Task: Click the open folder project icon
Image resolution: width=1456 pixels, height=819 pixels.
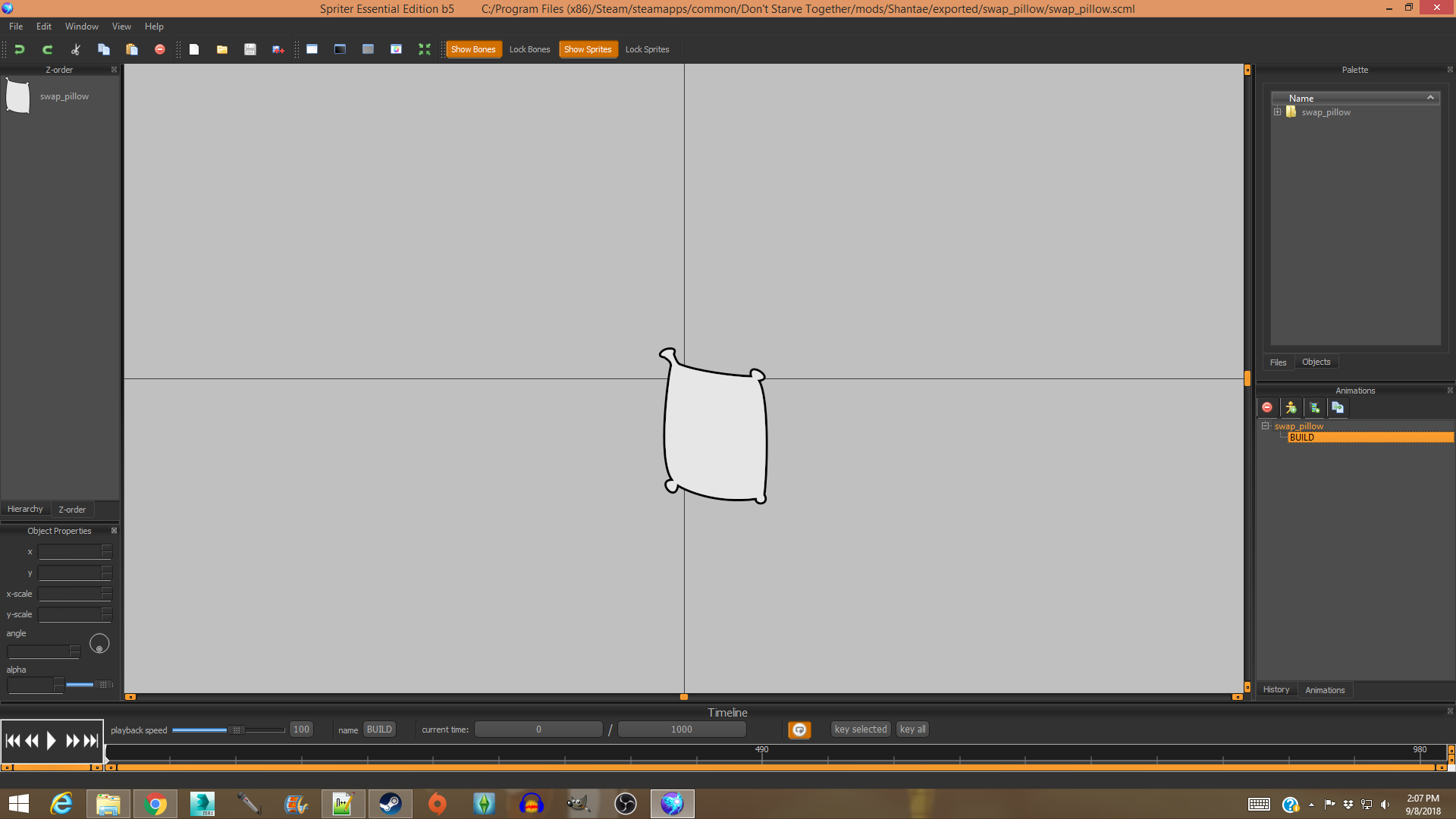Action: pos(222,49)
